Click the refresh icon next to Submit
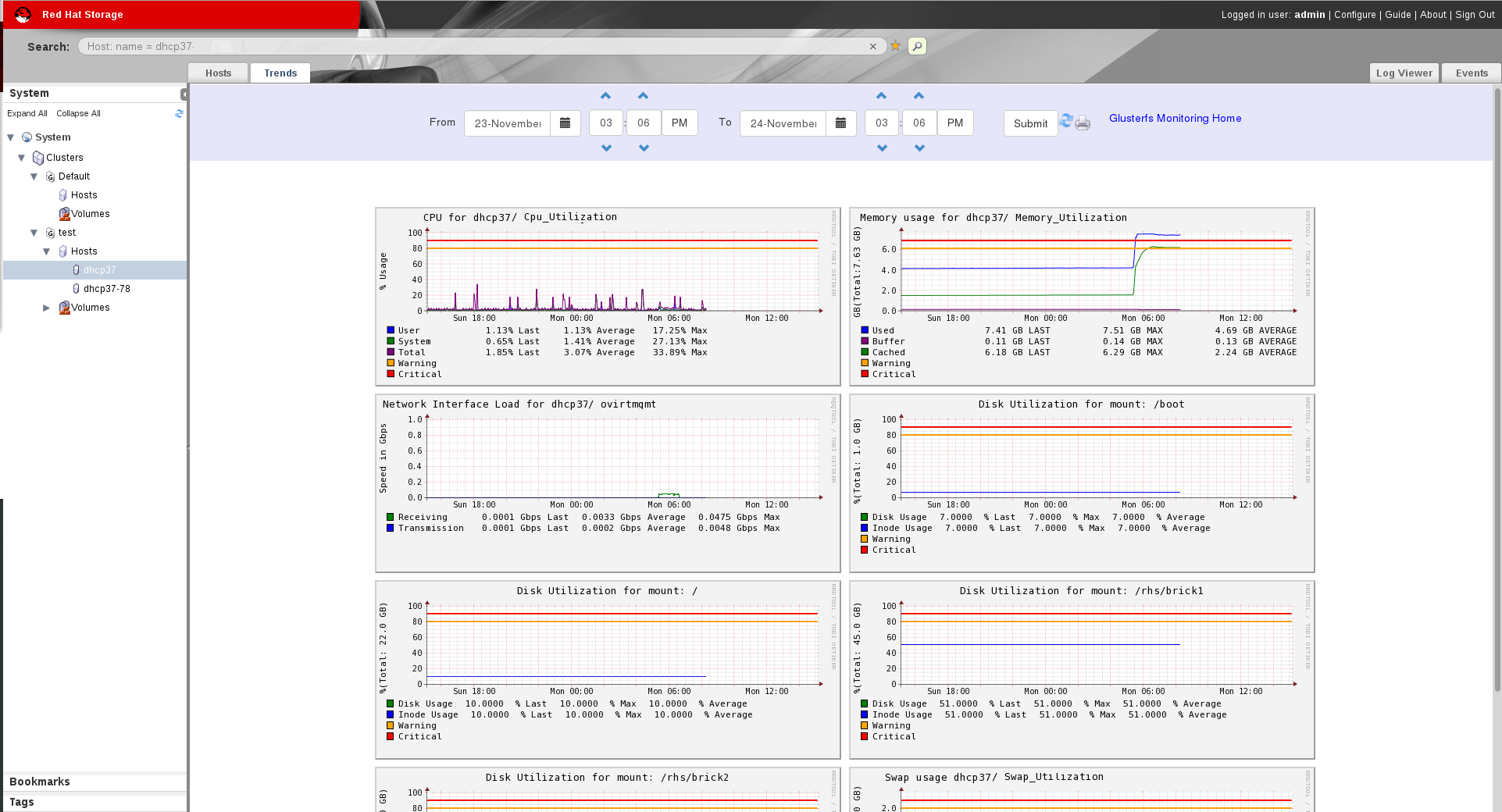The height and width of the screenshot is (812, 1502). (1066, 120)
